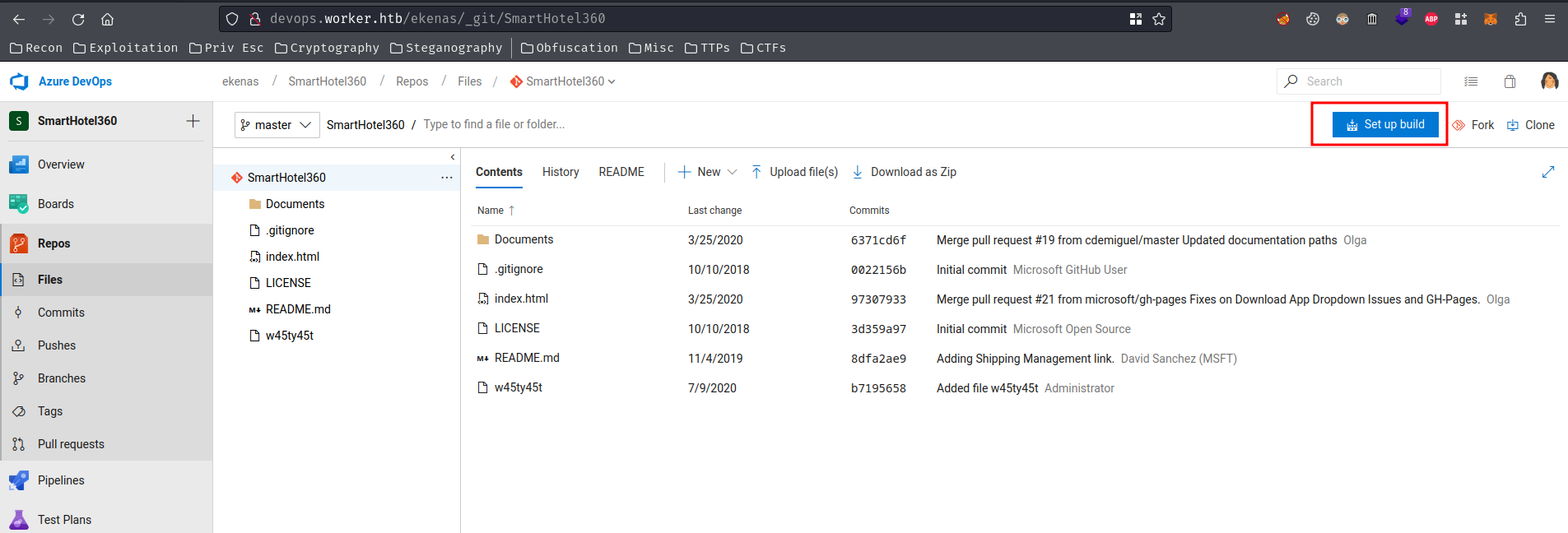Open the browser extensions puzzle icon
The height and width of the screenshot is (533, 1568).
(1520, 19)
